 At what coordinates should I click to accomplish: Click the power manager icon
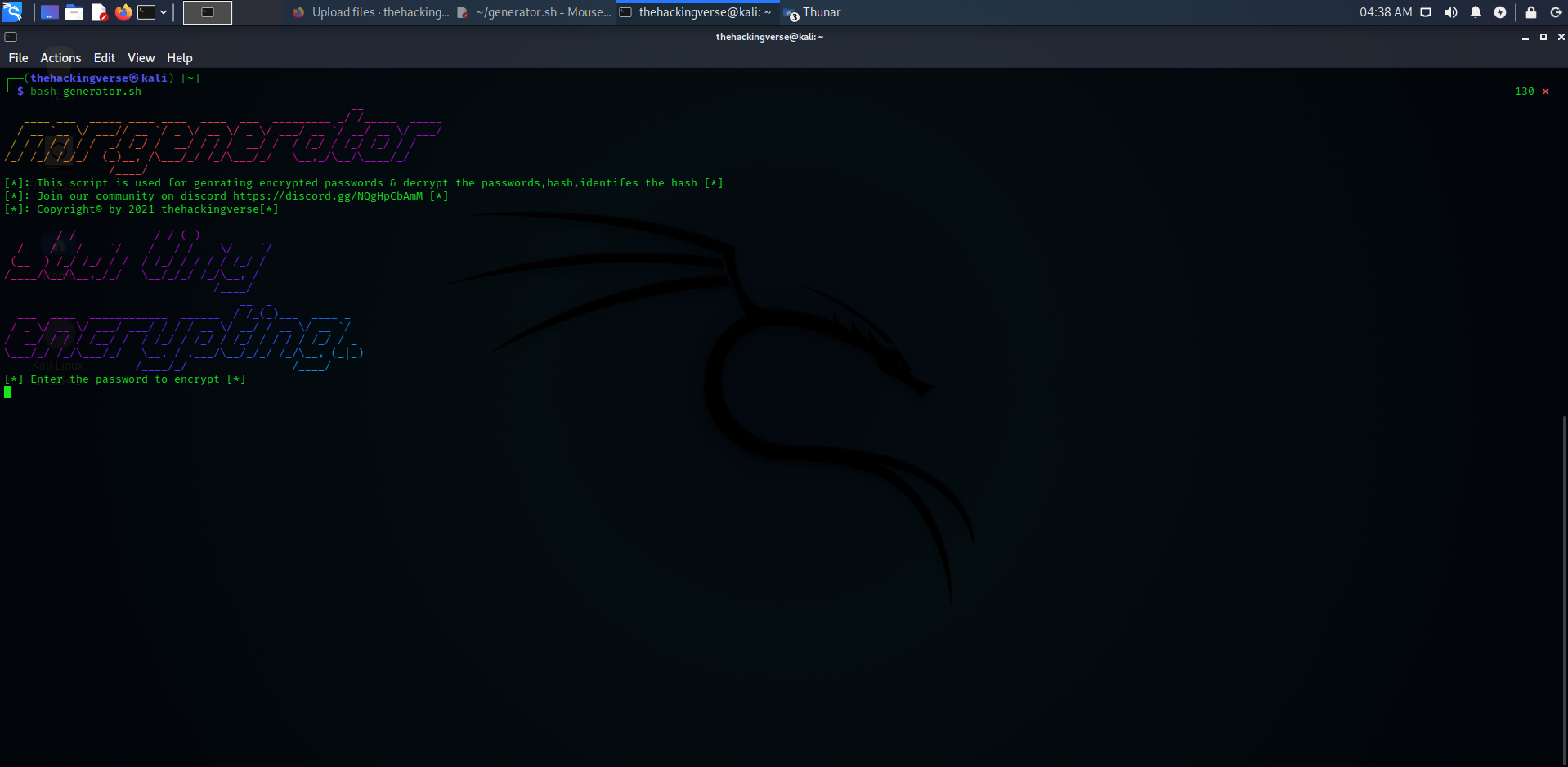(1501, 12)
